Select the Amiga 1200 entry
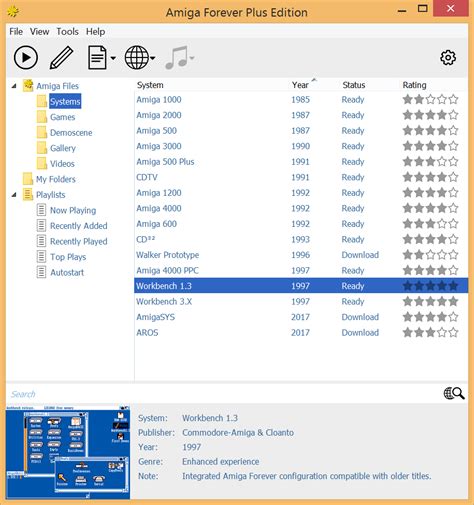Viewport: 474px width, 505px height. point(159,193)
